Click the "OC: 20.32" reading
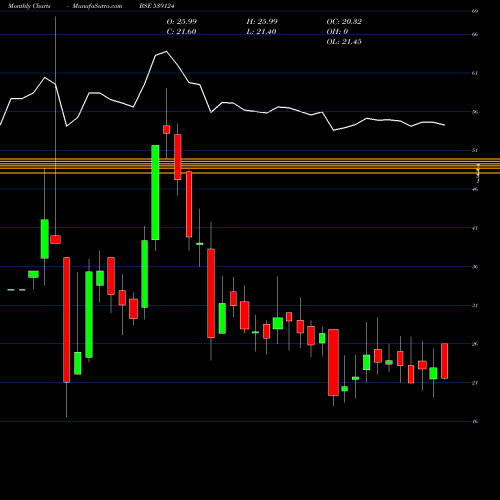 click(344, 22)
